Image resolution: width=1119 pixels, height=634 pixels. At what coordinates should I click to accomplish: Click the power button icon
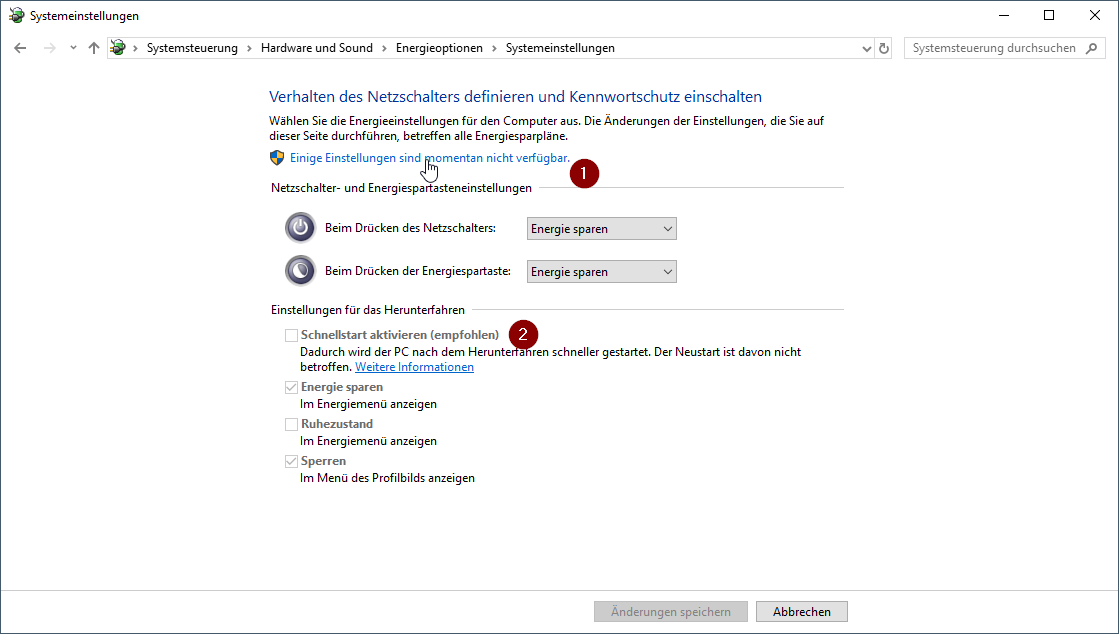(300, 228)
